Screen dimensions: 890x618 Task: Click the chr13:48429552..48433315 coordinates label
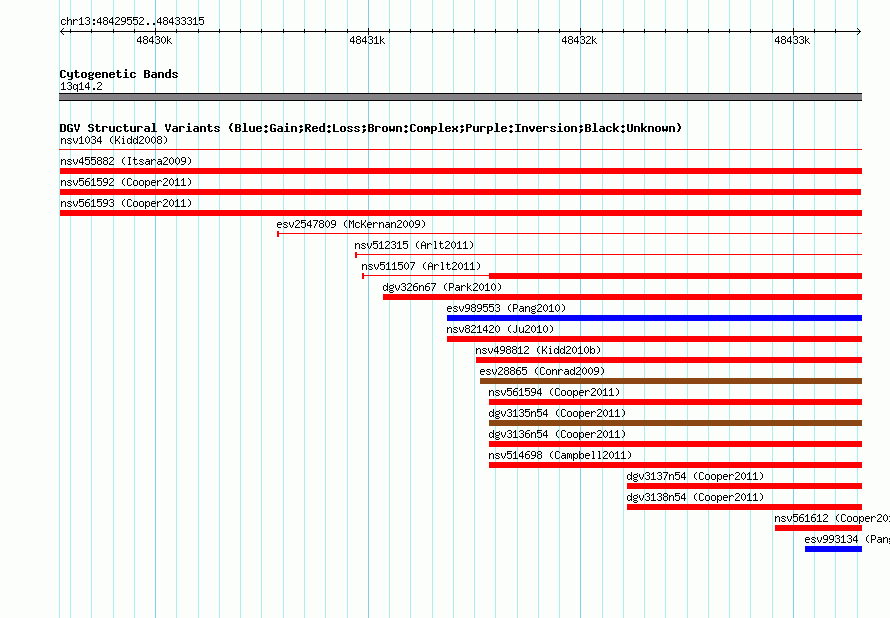click(132, 21)
